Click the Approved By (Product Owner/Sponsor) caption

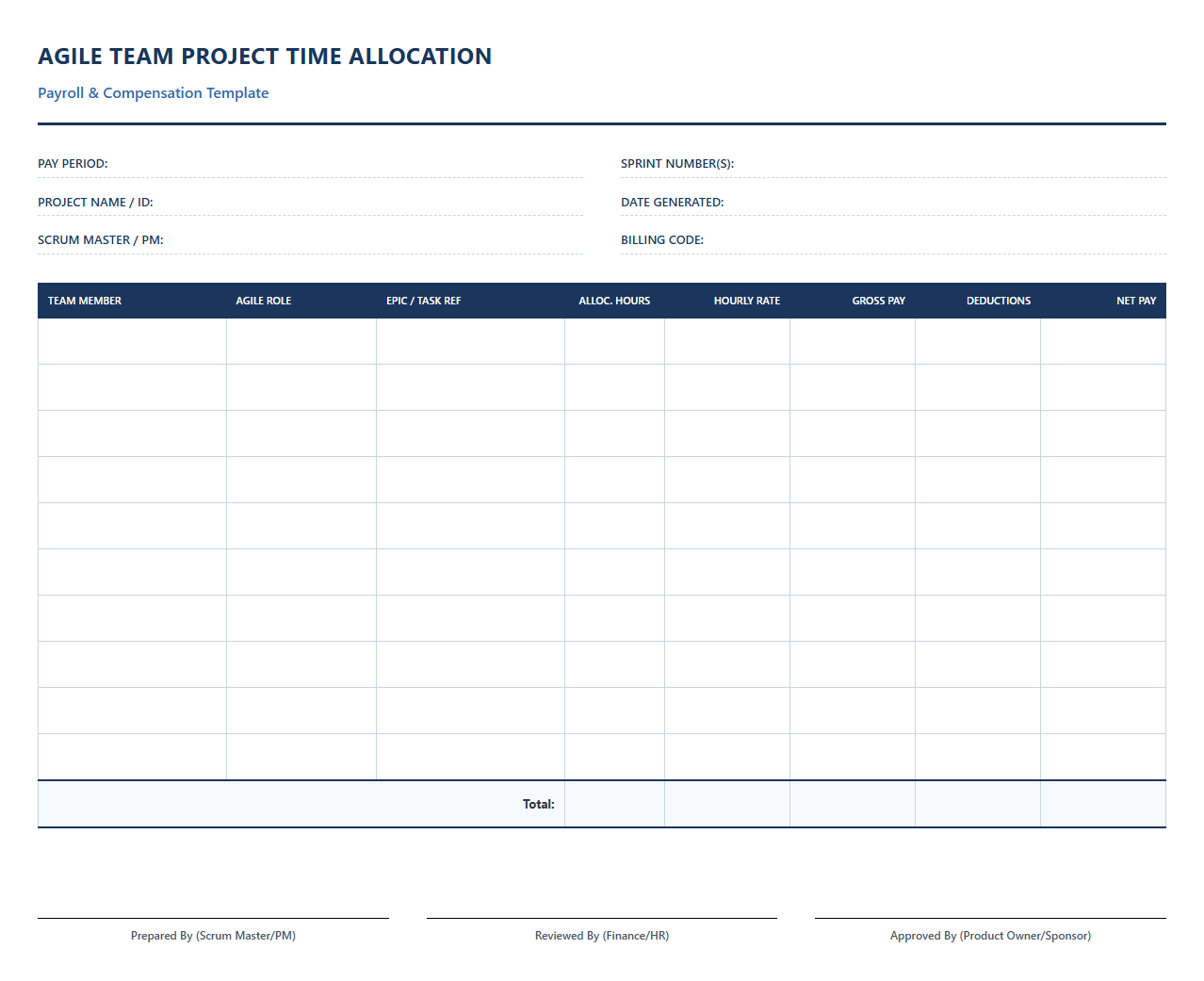tap(990, 936)
